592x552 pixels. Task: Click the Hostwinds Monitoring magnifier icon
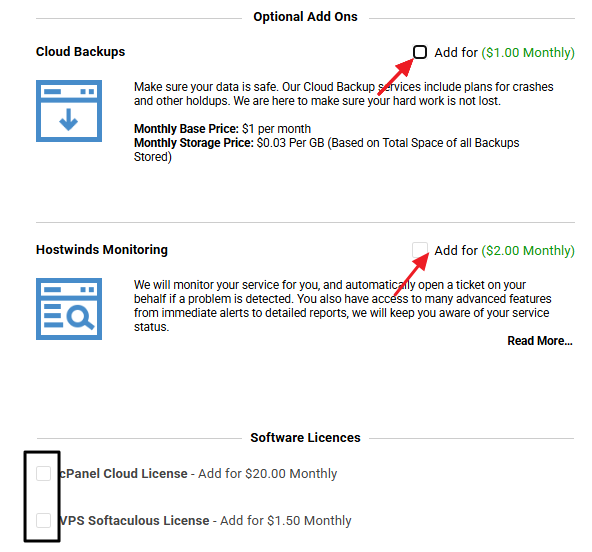point(69,309)
